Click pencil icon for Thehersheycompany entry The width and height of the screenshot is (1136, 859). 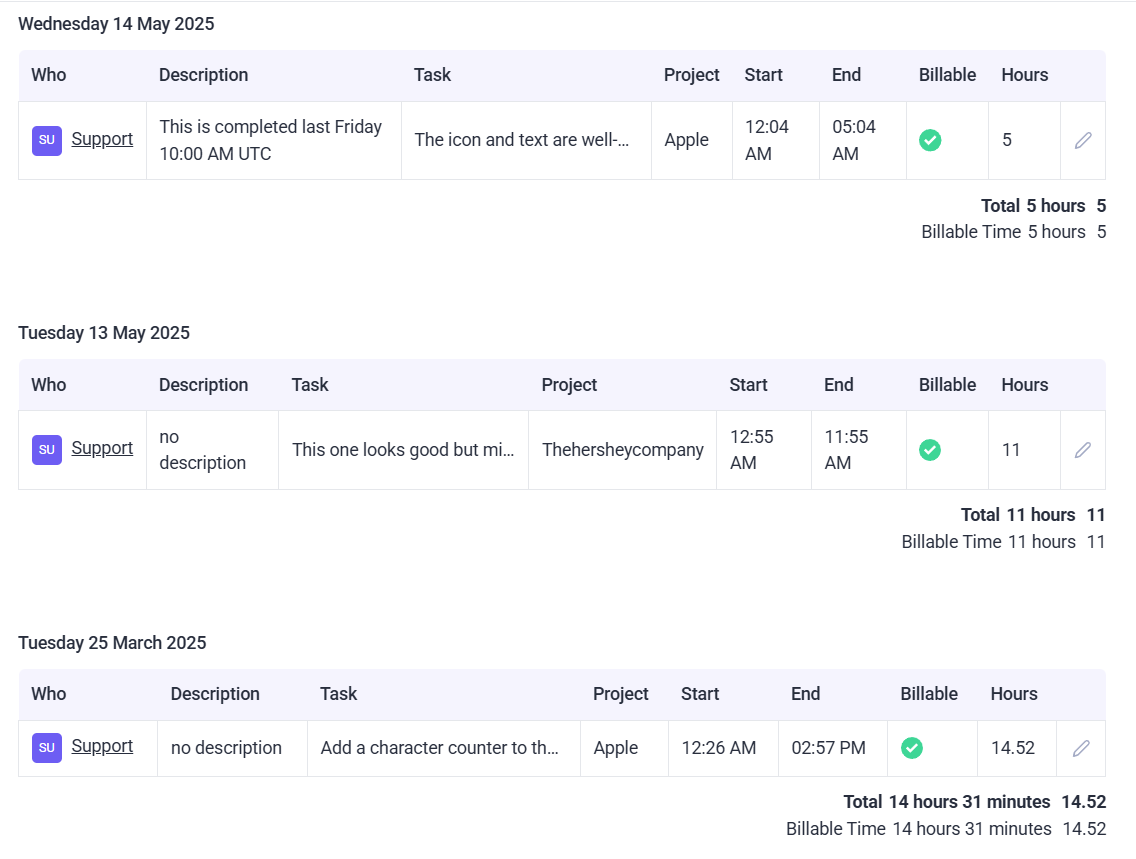point(1083,450)
